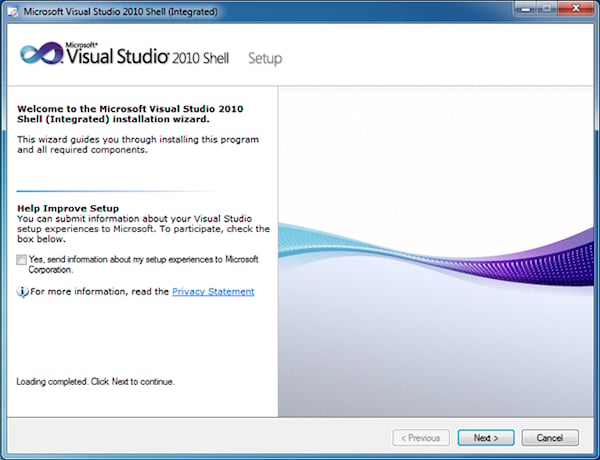600x460 pixels.
Task: Click the purple wave banner image
Action: [x=435, y=251]
